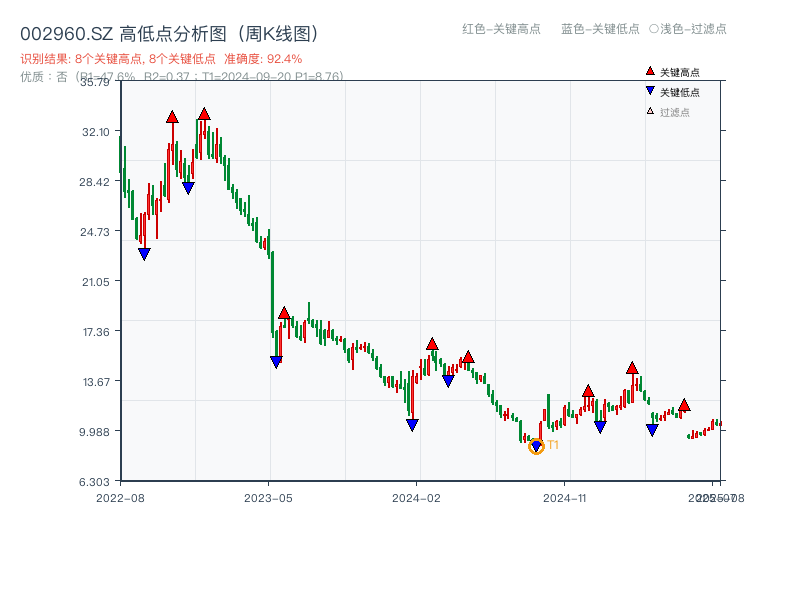Toggle the 关键低点 legend label
The image size is (800, 600).
(x=680, y=92)
